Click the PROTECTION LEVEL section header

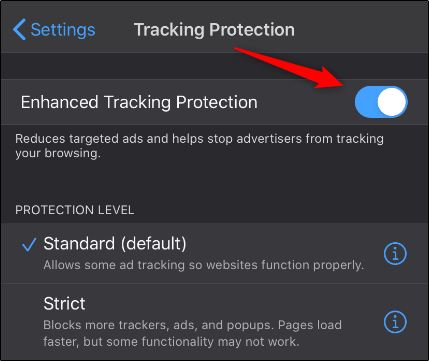[75, 210]
